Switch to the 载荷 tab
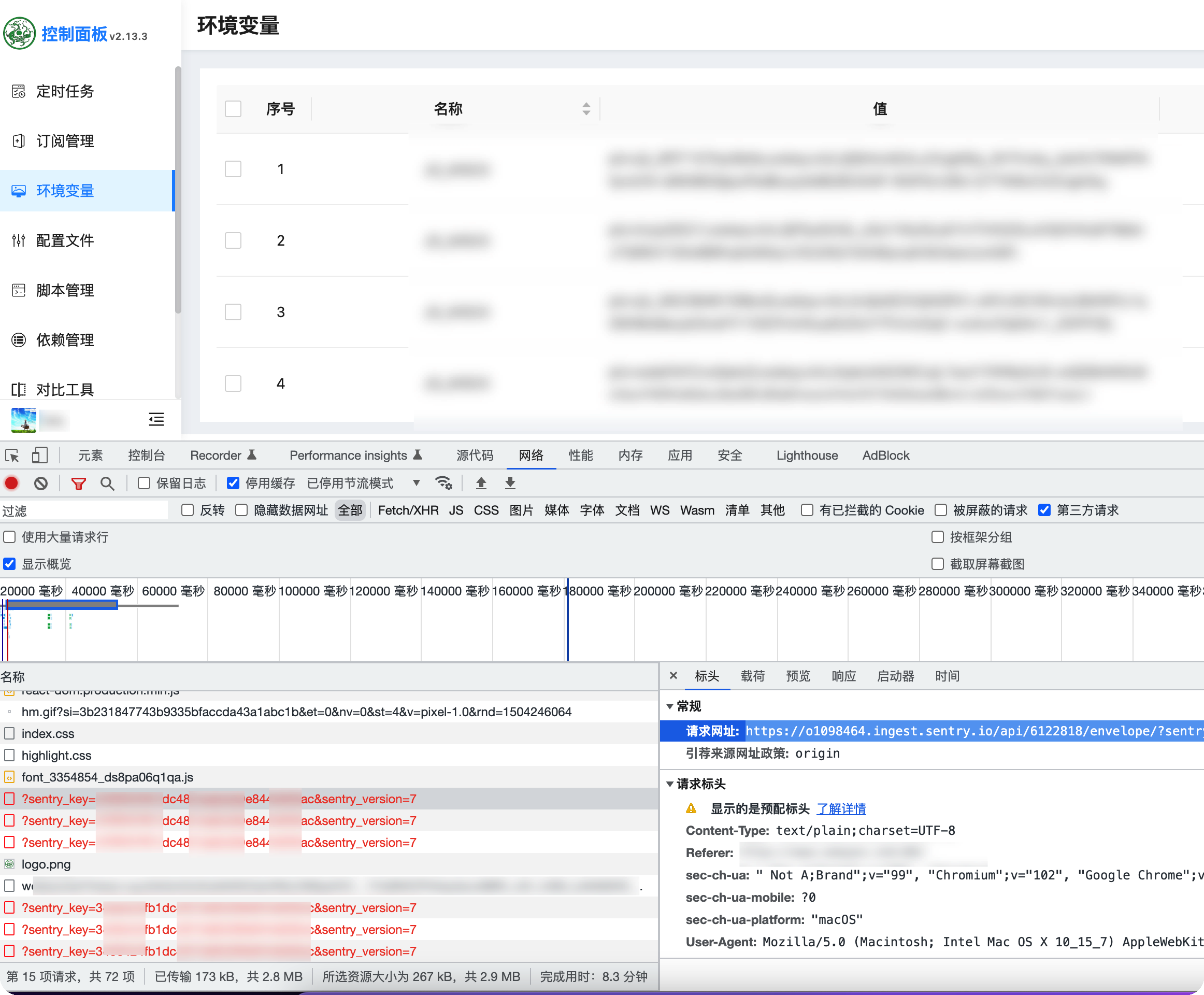This screenshot has height=995, width=1204. point(752,676)
